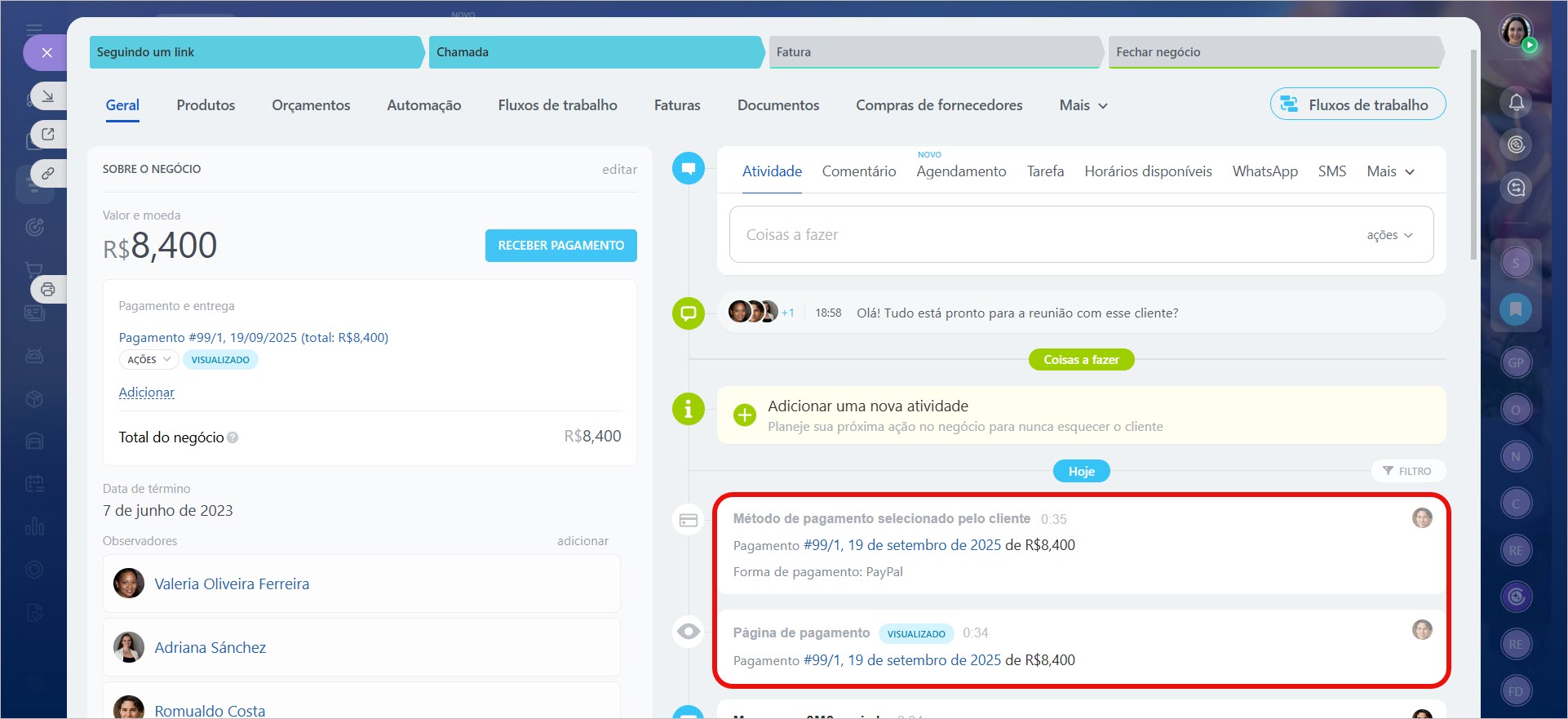Click the green info timeline icon
Screen dimensions: 1568x719
pos(689,409)
